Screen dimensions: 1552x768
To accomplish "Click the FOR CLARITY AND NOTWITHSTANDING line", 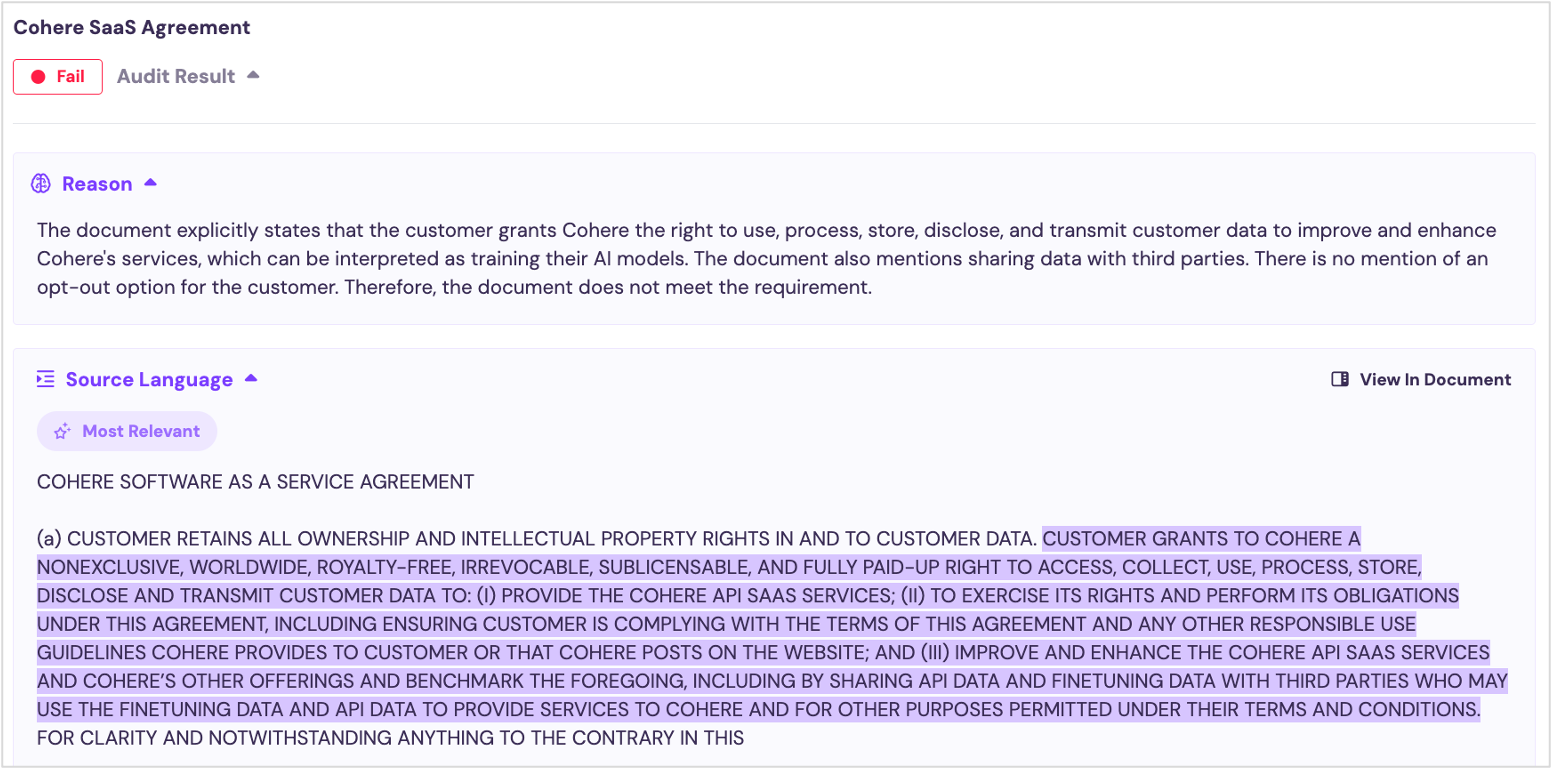I will (390, 739).
